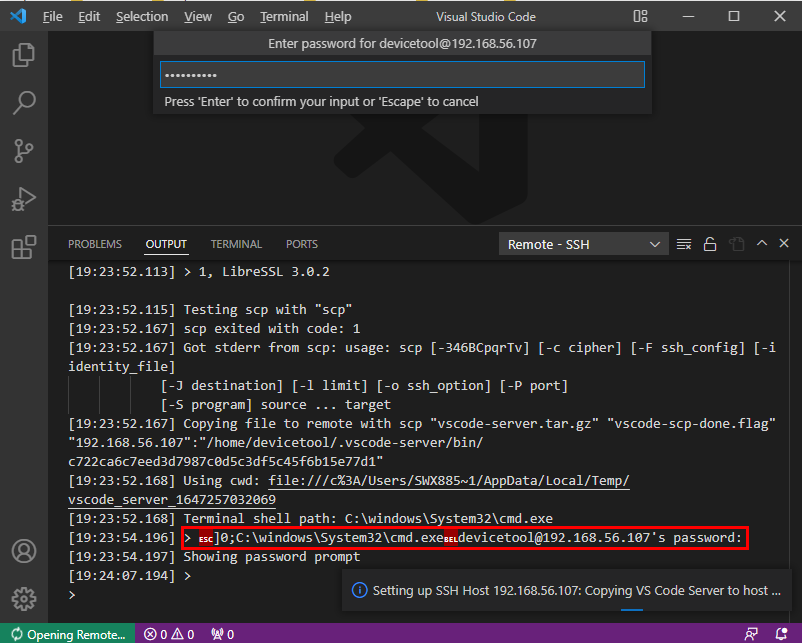Image resolution: width=802 pixels, height=643 pixels.
Task: Open Customize Layout icon in title bar
Action: point(640,16)
